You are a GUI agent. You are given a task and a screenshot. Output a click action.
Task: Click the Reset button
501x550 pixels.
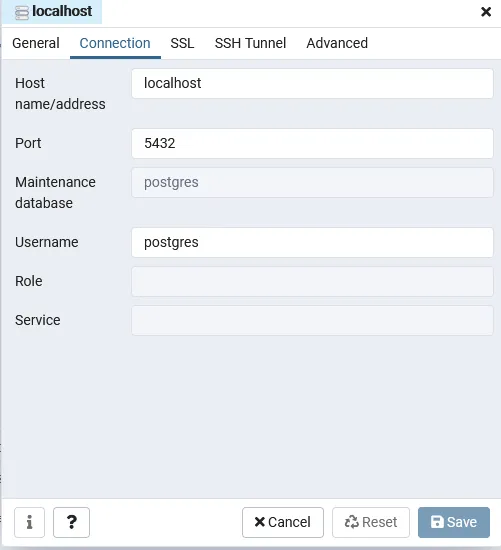(371, 522)
